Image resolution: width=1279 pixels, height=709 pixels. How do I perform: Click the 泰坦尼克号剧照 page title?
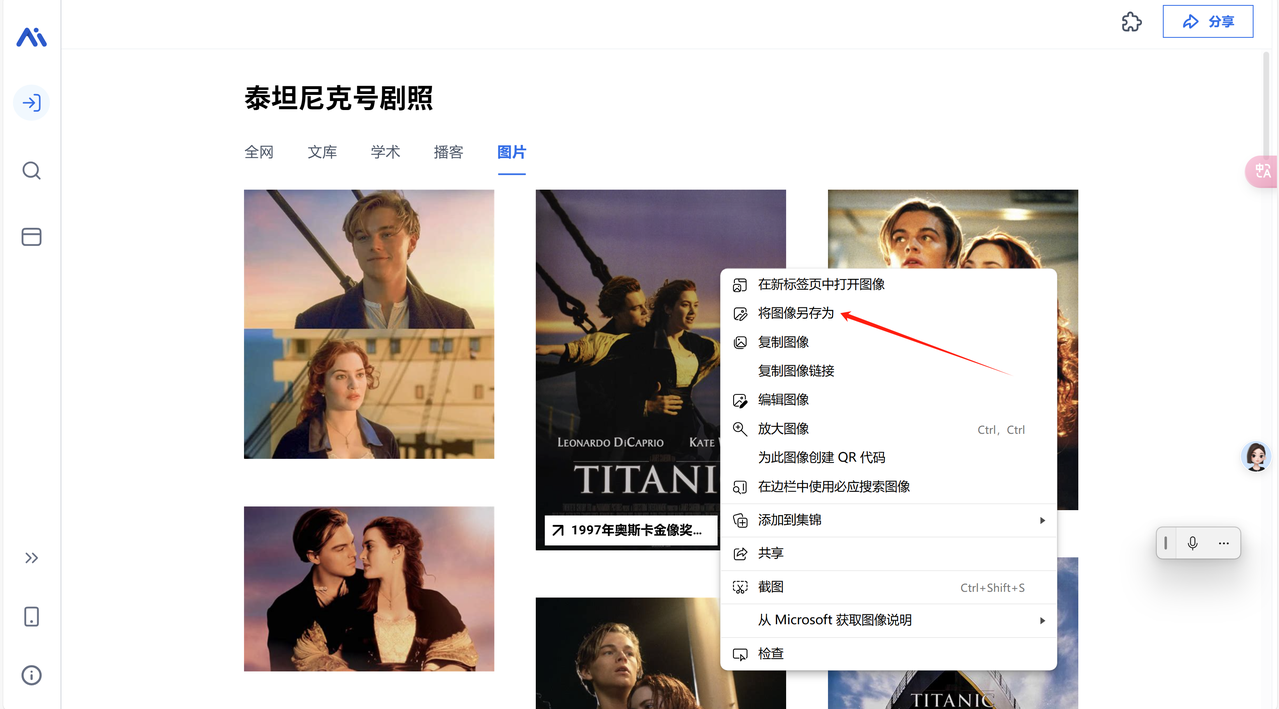(338, 98)
